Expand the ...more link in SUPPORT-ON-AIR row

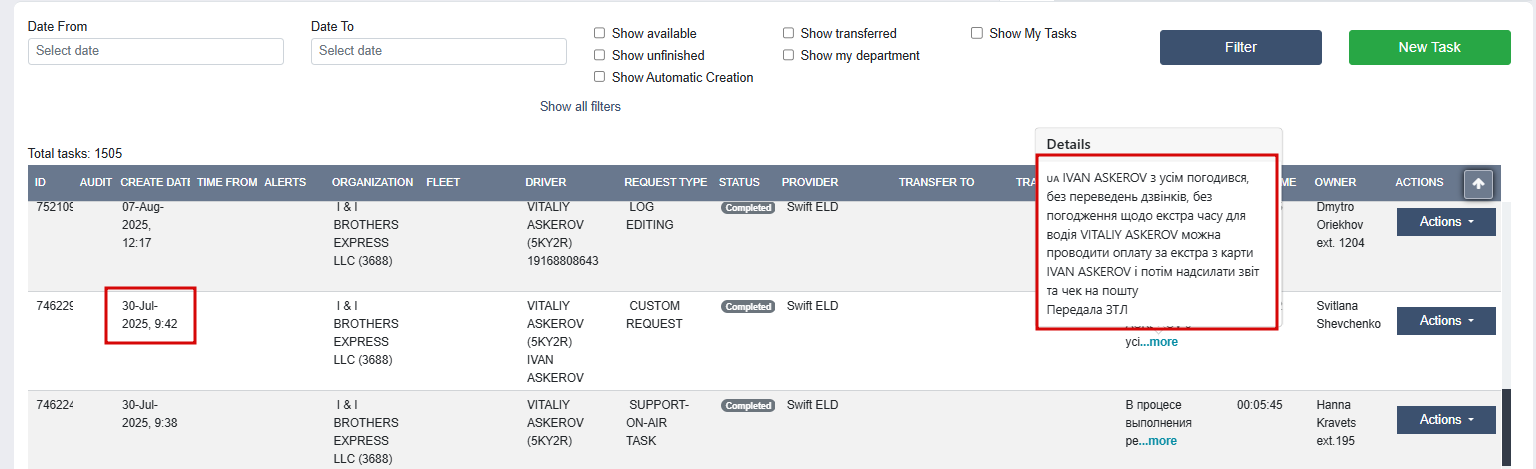click(1158, 441)
